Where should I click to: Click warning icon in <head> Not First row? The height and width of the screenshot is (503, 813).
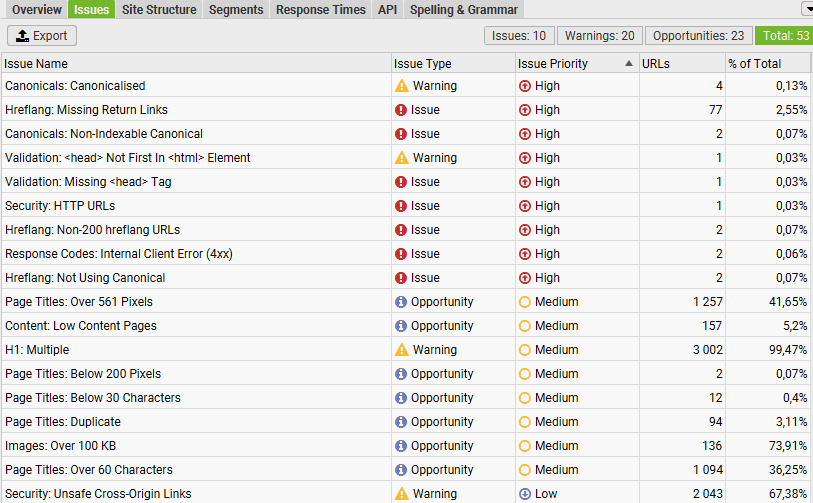pos(401,158)
